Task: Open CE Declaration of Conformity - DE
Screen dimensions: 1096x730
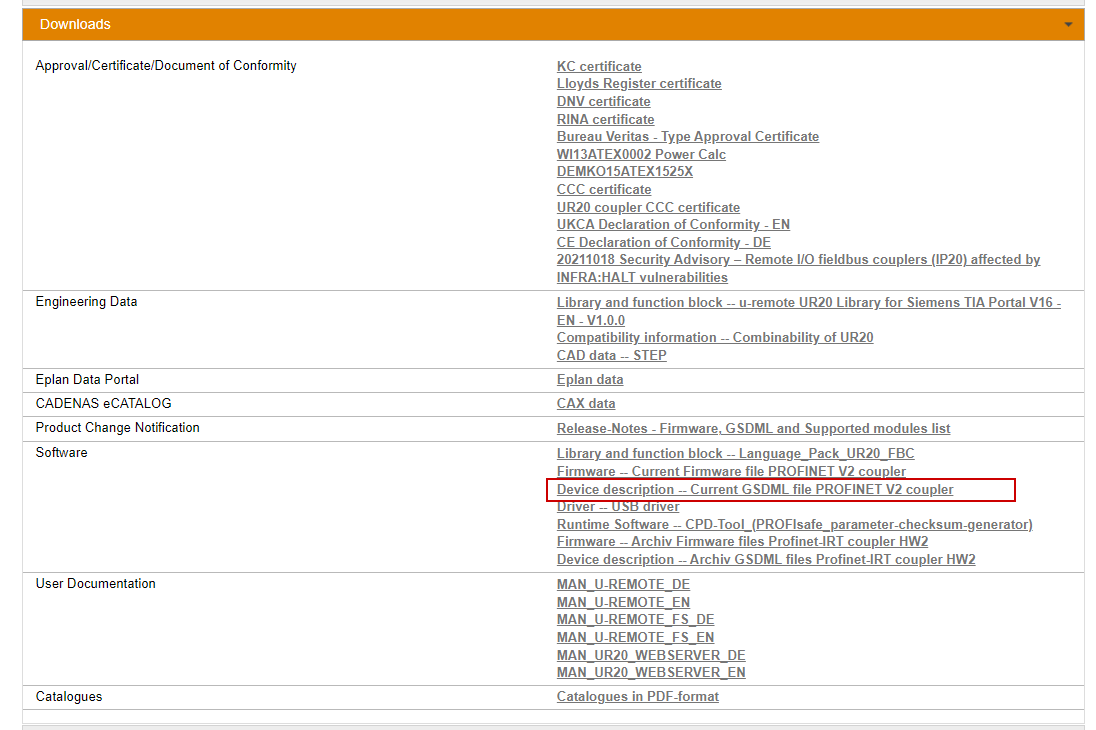Action: (x=663, y=243)
